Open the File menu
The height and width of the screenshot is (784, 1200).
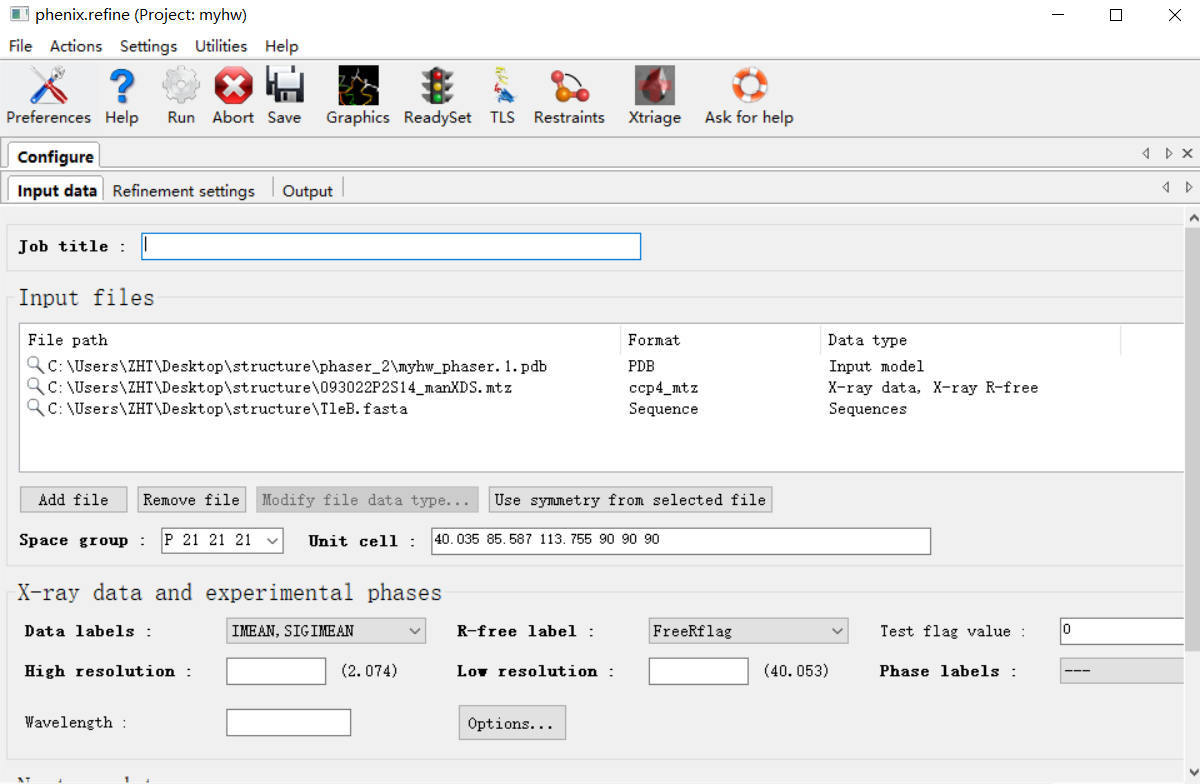(x=20, y=46)
